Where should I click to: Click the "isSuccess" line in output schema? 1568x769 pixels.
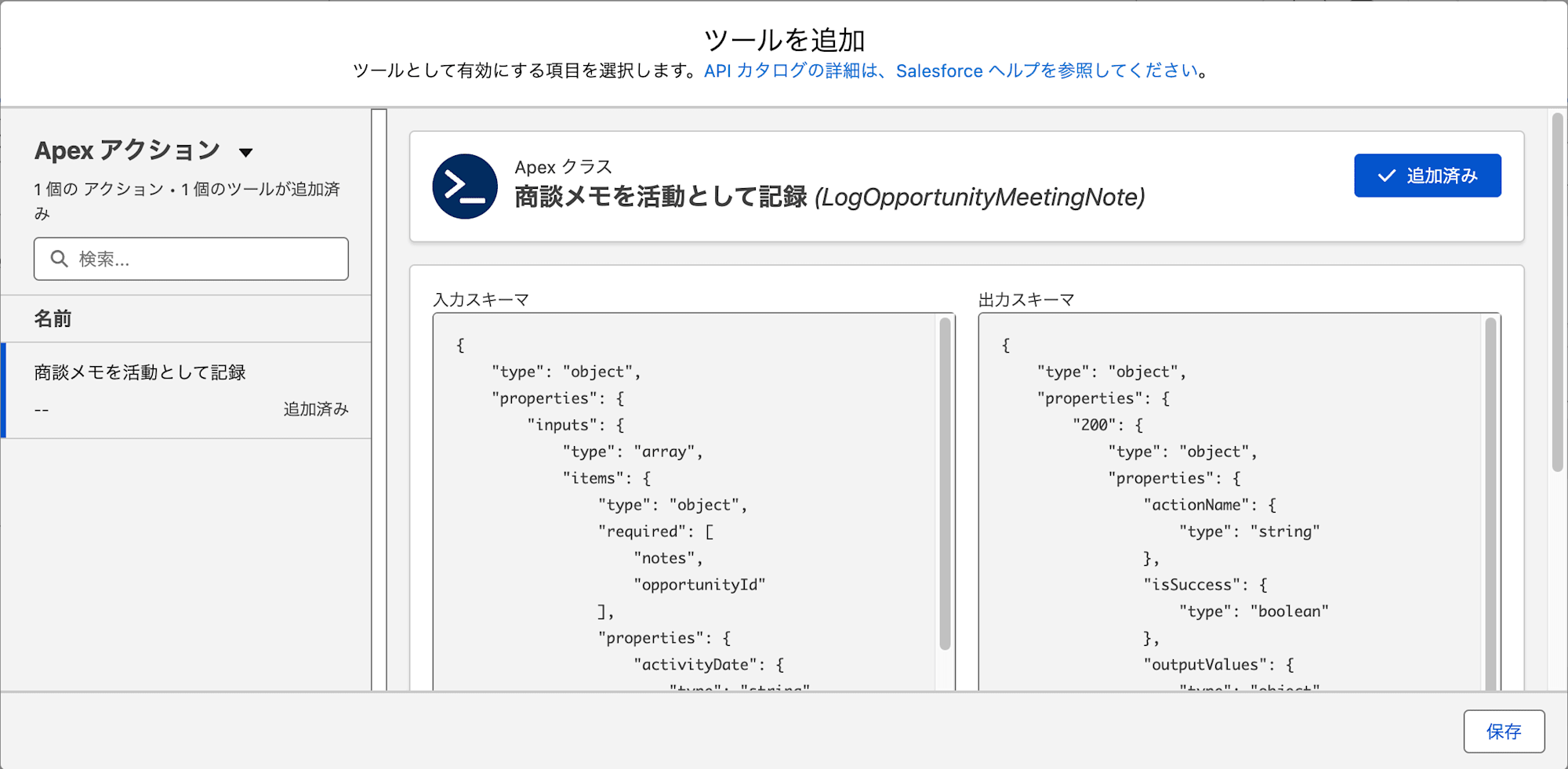pyautogui.click(x=1205, y=585)
